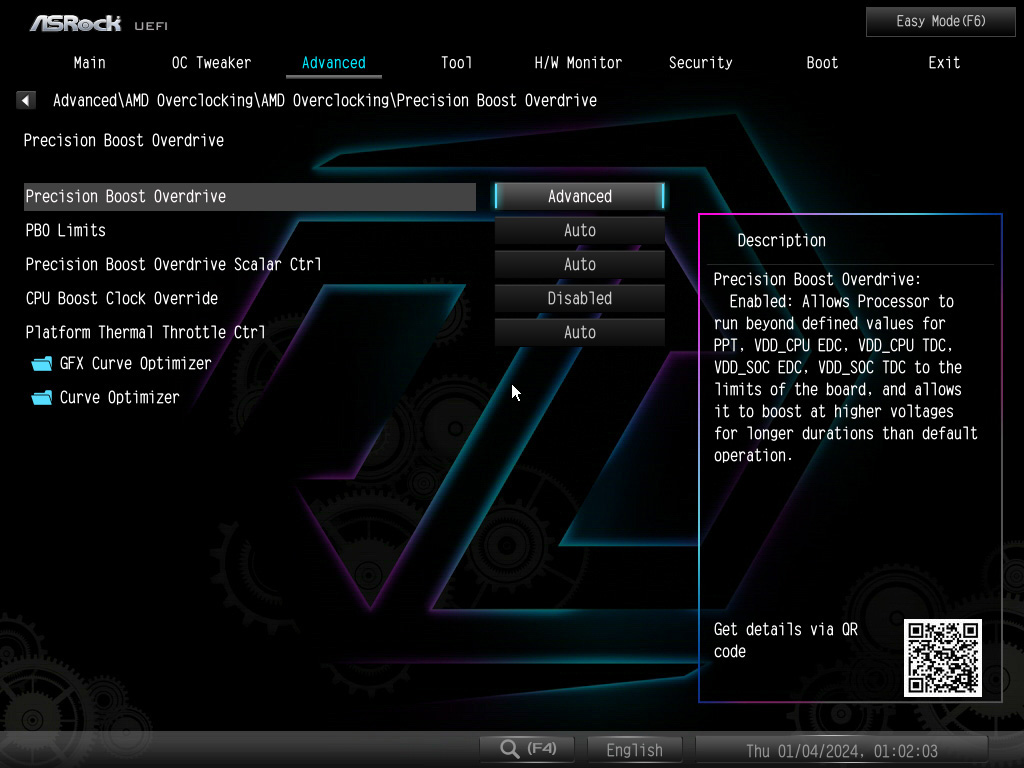Open the Curve Optimizer submenu text
Screen dimensions: 1024x768
[120, 397]
